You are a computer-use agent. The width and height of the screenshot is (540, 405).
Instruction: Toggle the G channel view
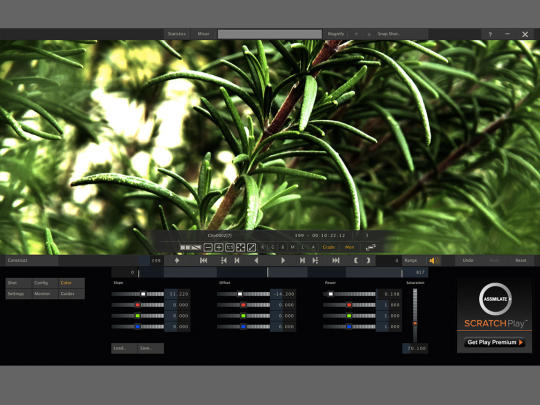tap(273, 247)
